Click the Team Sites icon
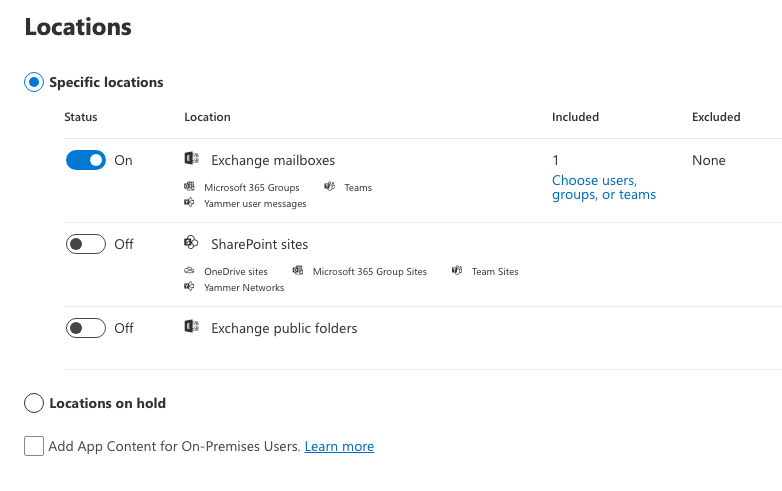This screenshot has height=491, width=782. [x=457, y=271]
